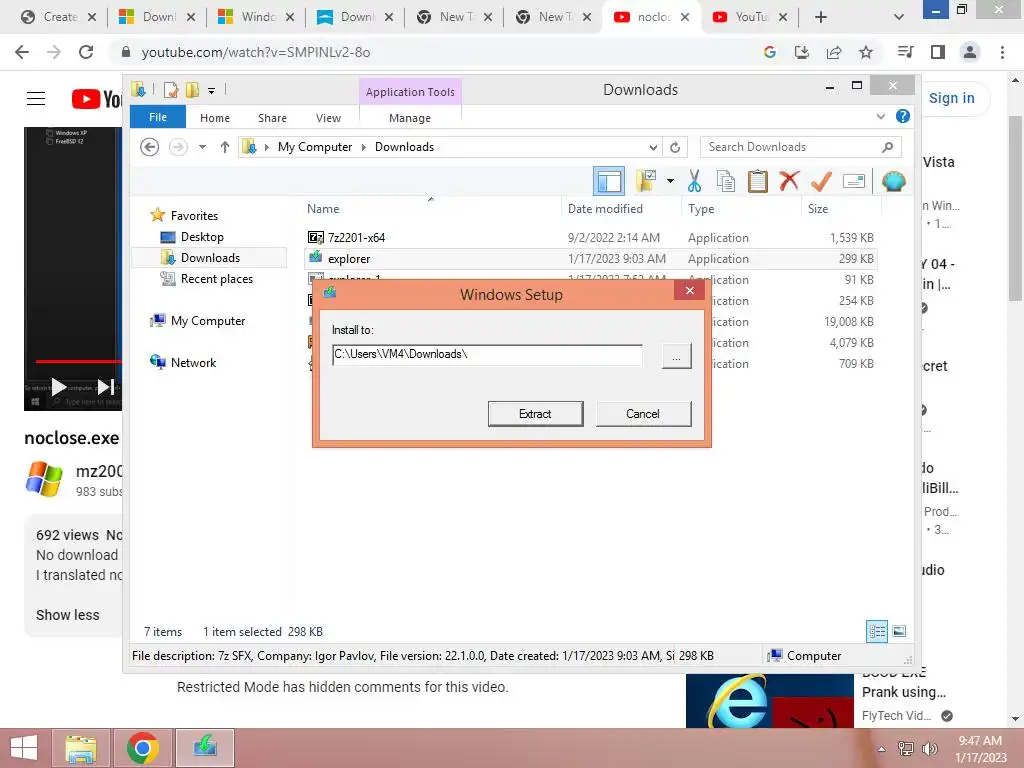This screenshot has height=768, width=1024.
Task: Open YouTube hamburger guide menu
Action: click(36, 99)
